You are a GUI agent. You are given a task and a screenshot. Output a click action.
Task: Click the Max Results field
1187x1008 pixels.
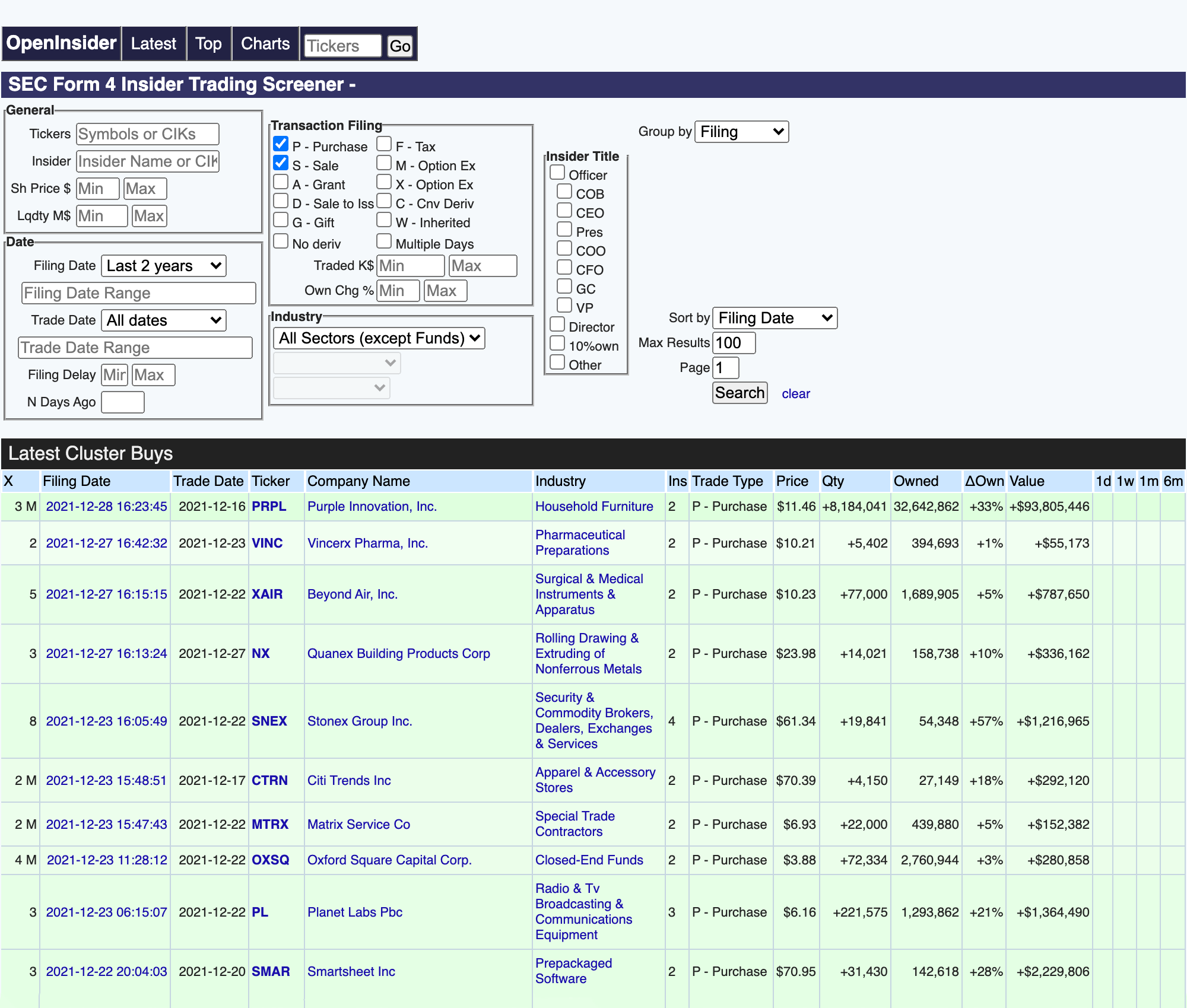[x=734, y=343]
